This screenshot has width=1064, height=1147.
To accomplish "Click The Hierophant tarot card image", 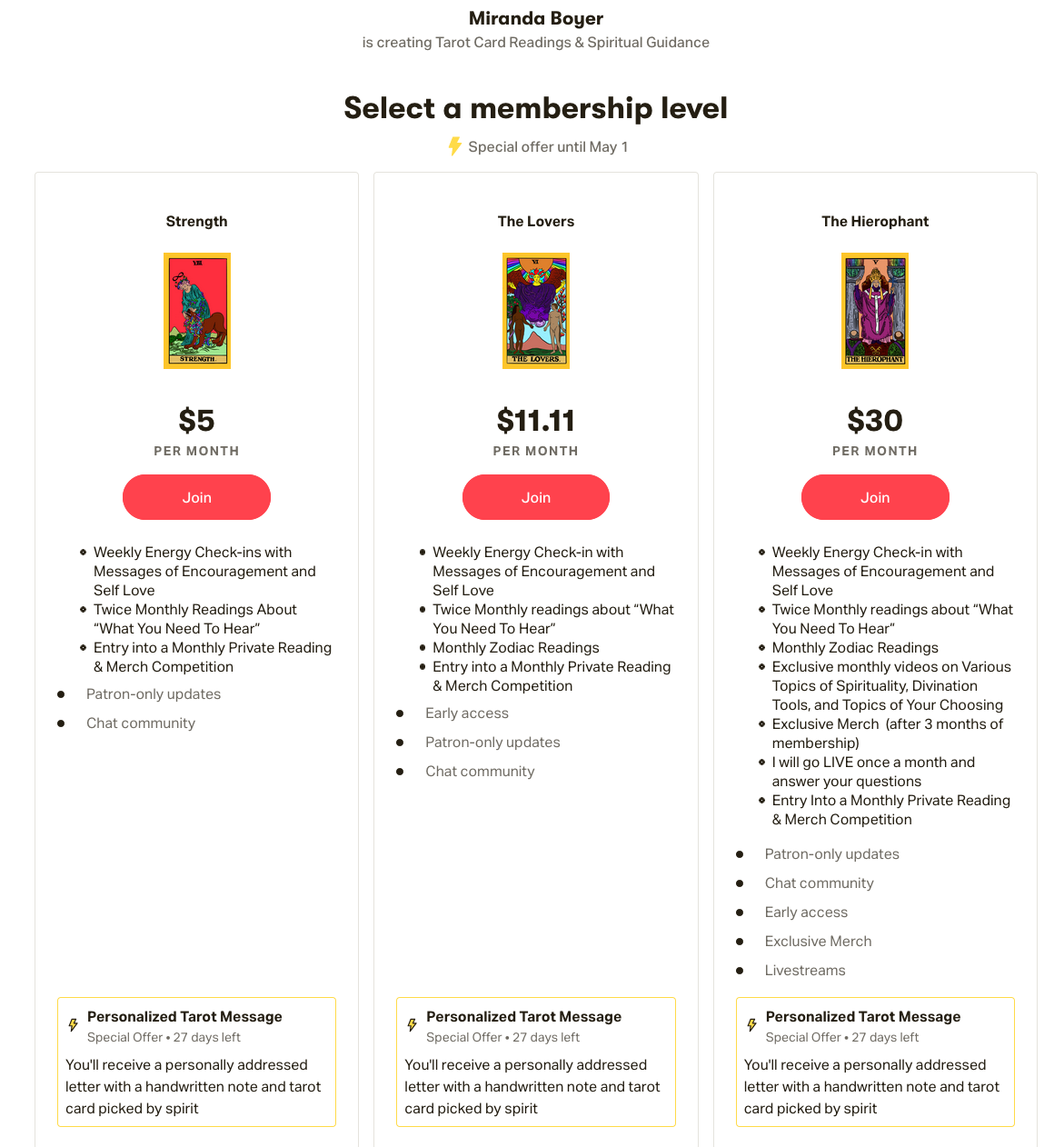I will tap(875, 311).
